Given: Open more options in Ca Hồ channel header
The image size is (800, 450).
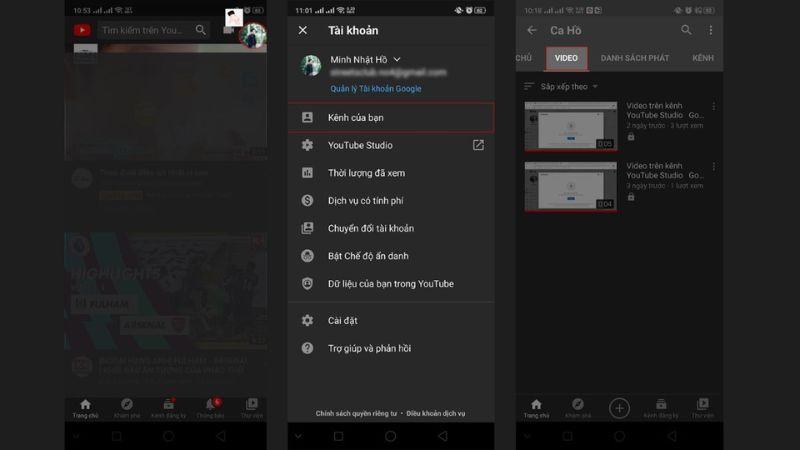Looking at the screenshot, I should pyautogui.click(x=711, y=30).
